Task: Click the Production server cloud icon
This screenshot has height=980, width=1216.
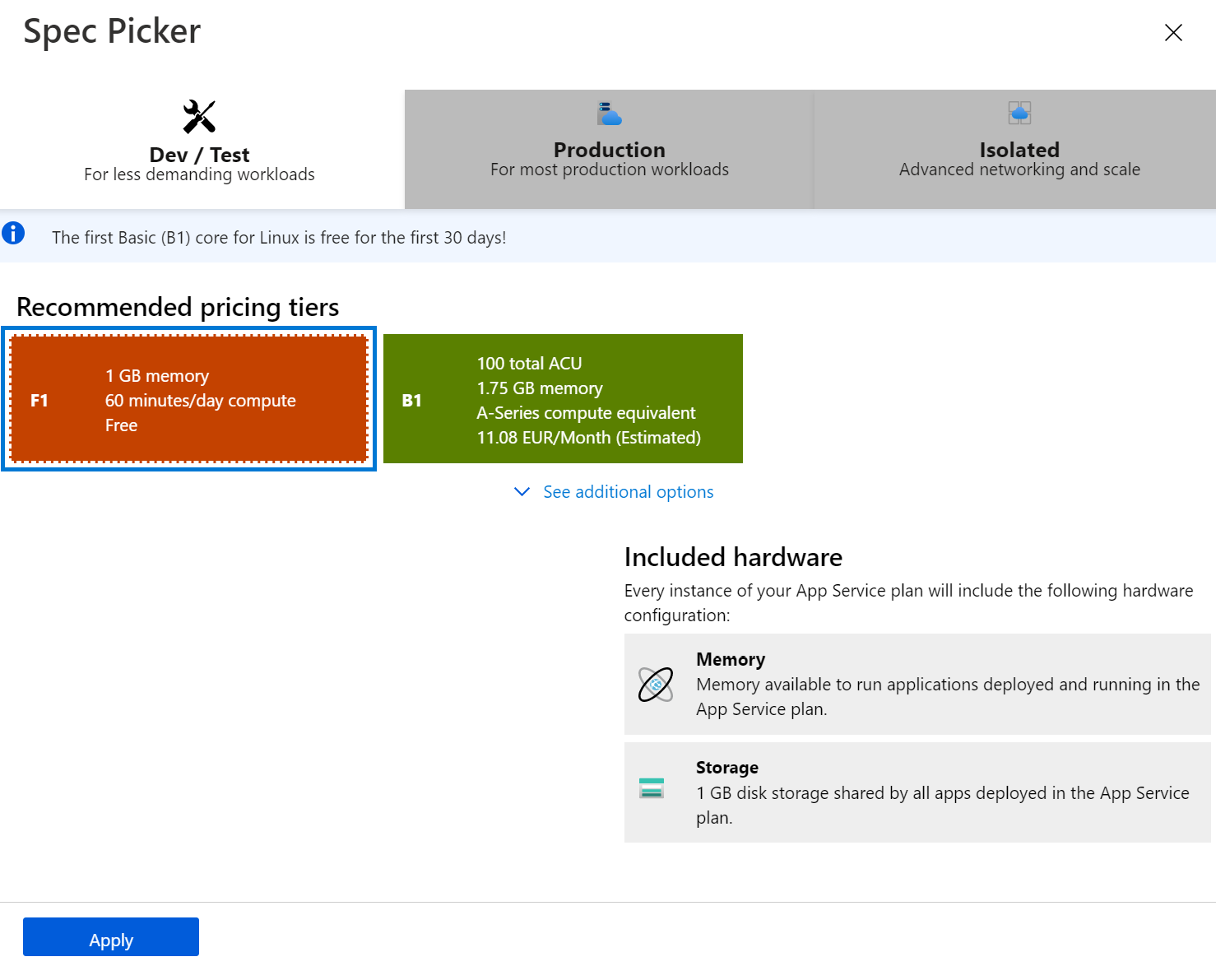Action: point(609,113)
